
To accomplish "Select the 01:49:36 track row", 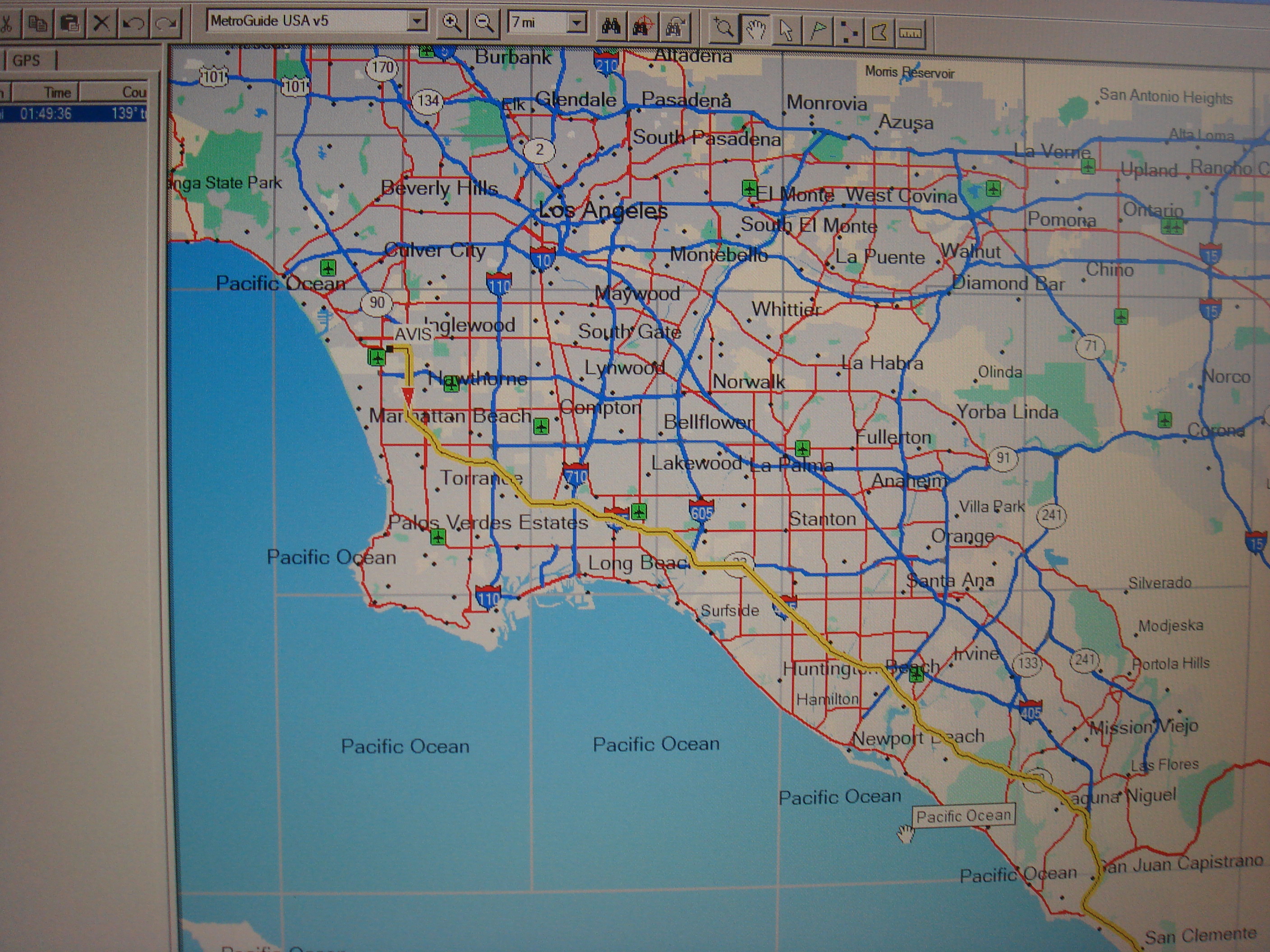I will pyautogui.click(x=46, y=114).
